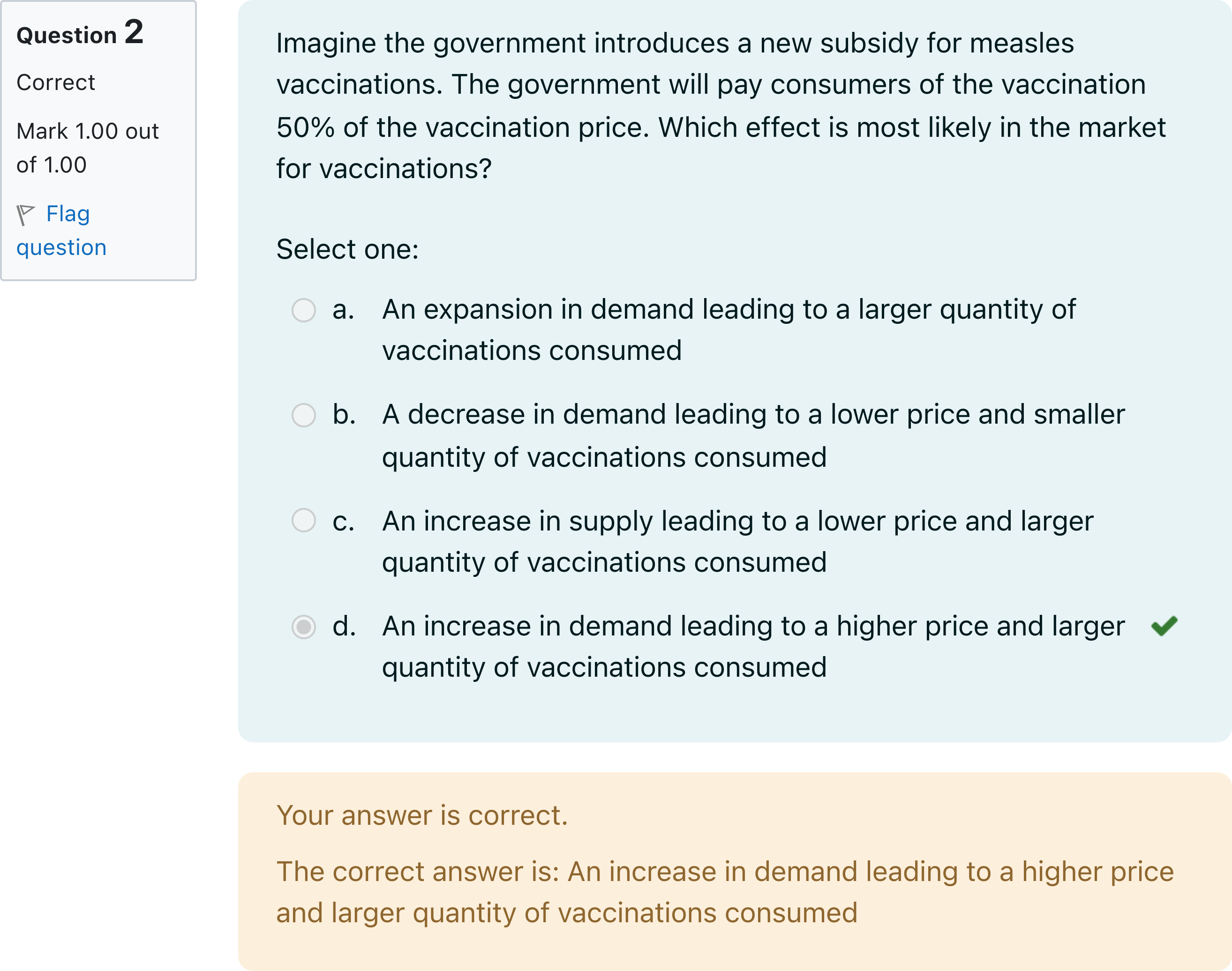Click the flag icon beside Flag question
Image resolution: width=1232 pixels, height=971 pixels.
click(26, 215)
